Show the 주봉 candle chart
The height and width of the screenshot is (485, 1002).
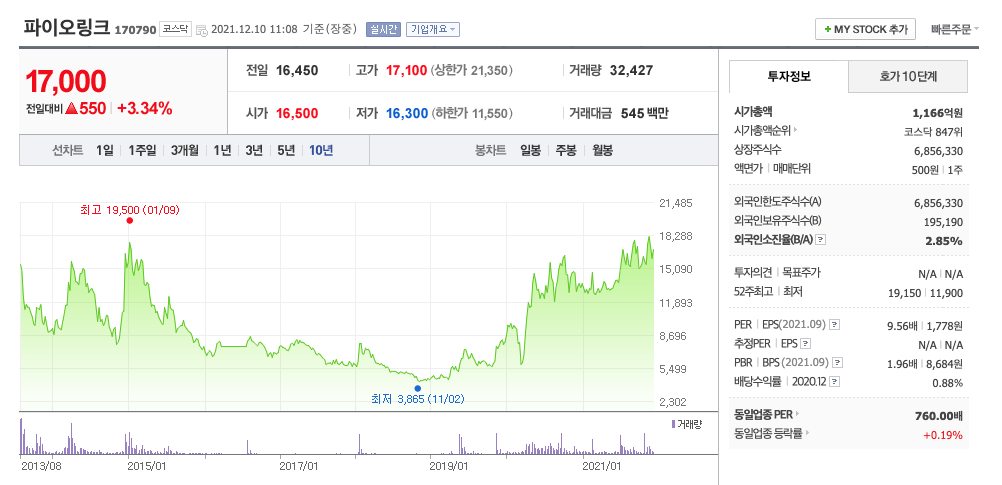pyautogui.click(x=566, y=151)
